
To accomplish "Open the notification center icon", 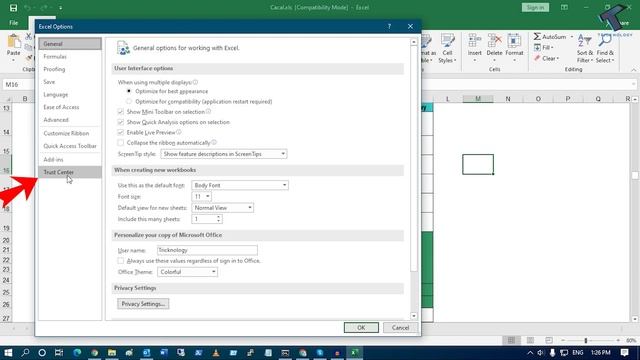I will (624, 353).
